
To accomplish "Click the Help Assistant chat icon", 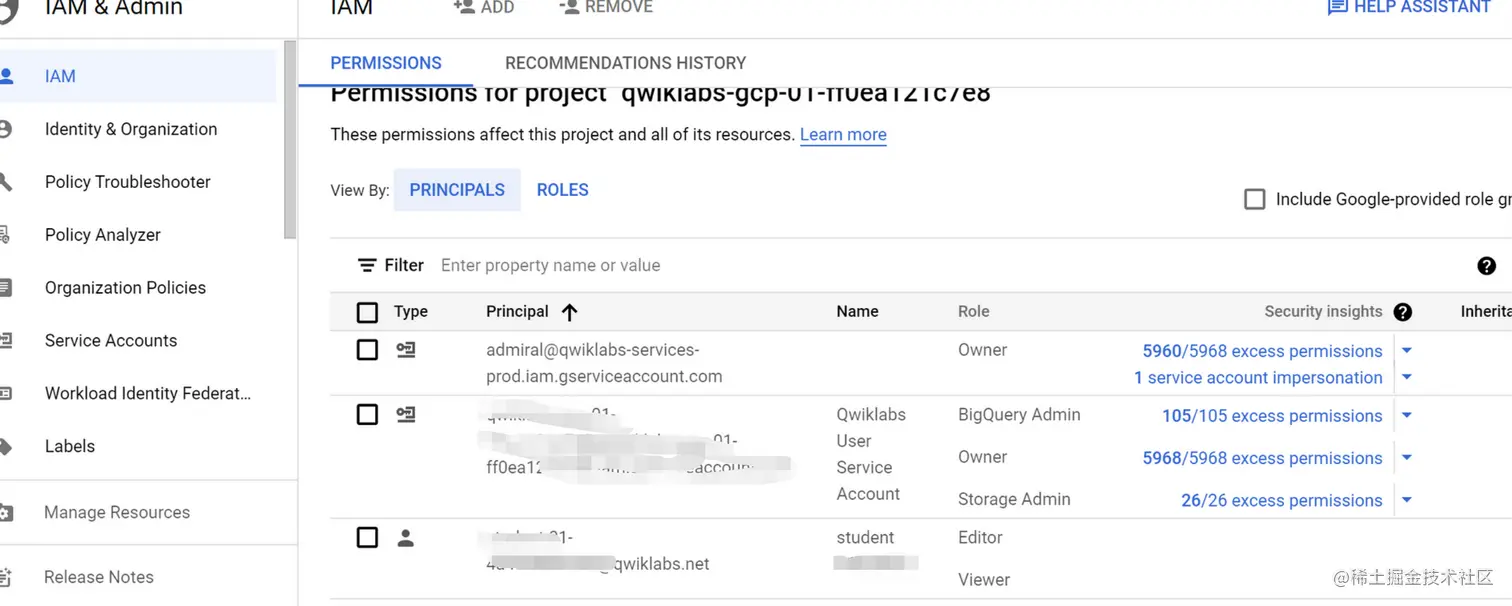I will pyautogui.click(x=1337, y=7).
